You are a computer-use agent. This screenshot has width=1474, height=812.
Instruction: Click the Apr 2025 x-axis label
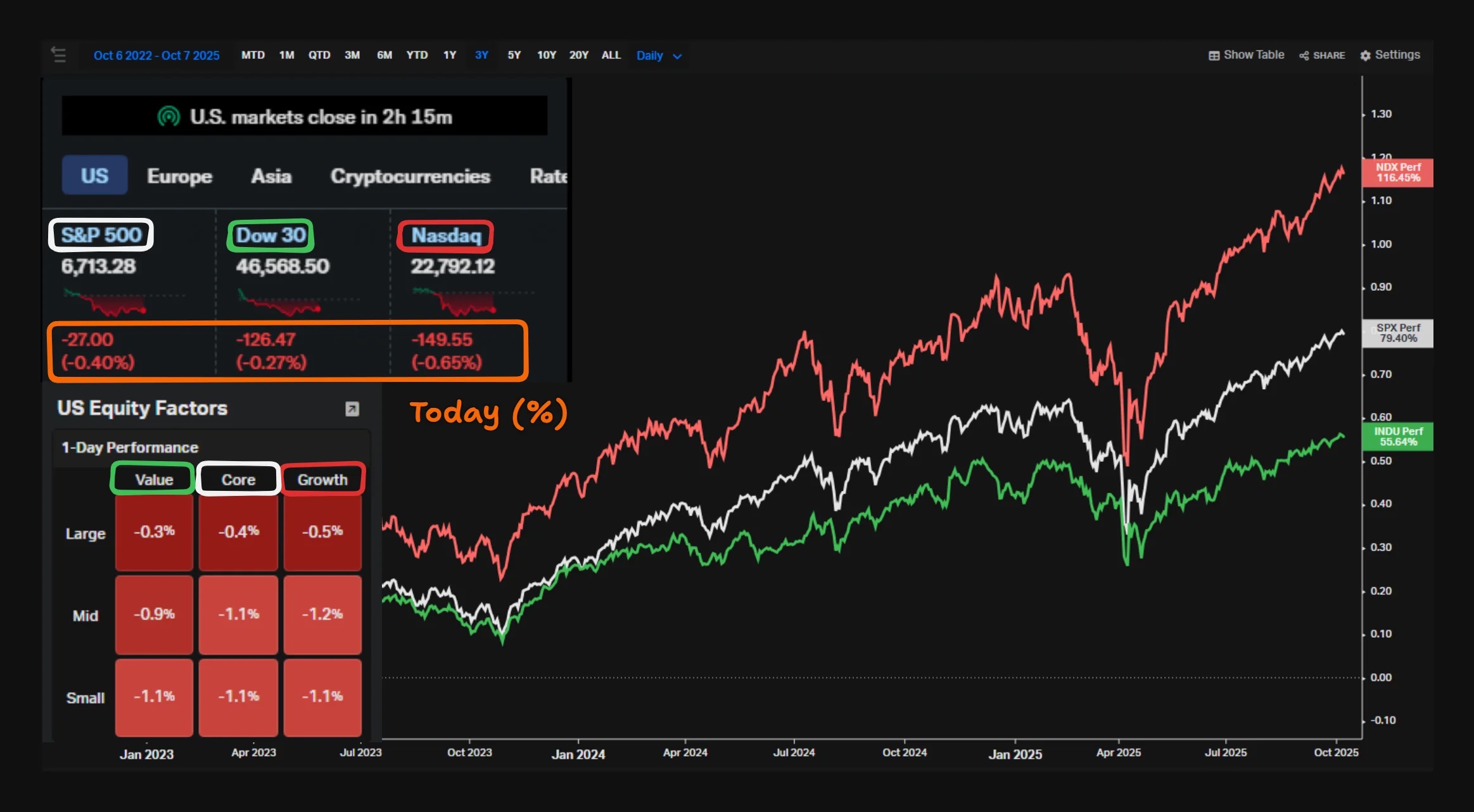click(x=1119, y=752)
